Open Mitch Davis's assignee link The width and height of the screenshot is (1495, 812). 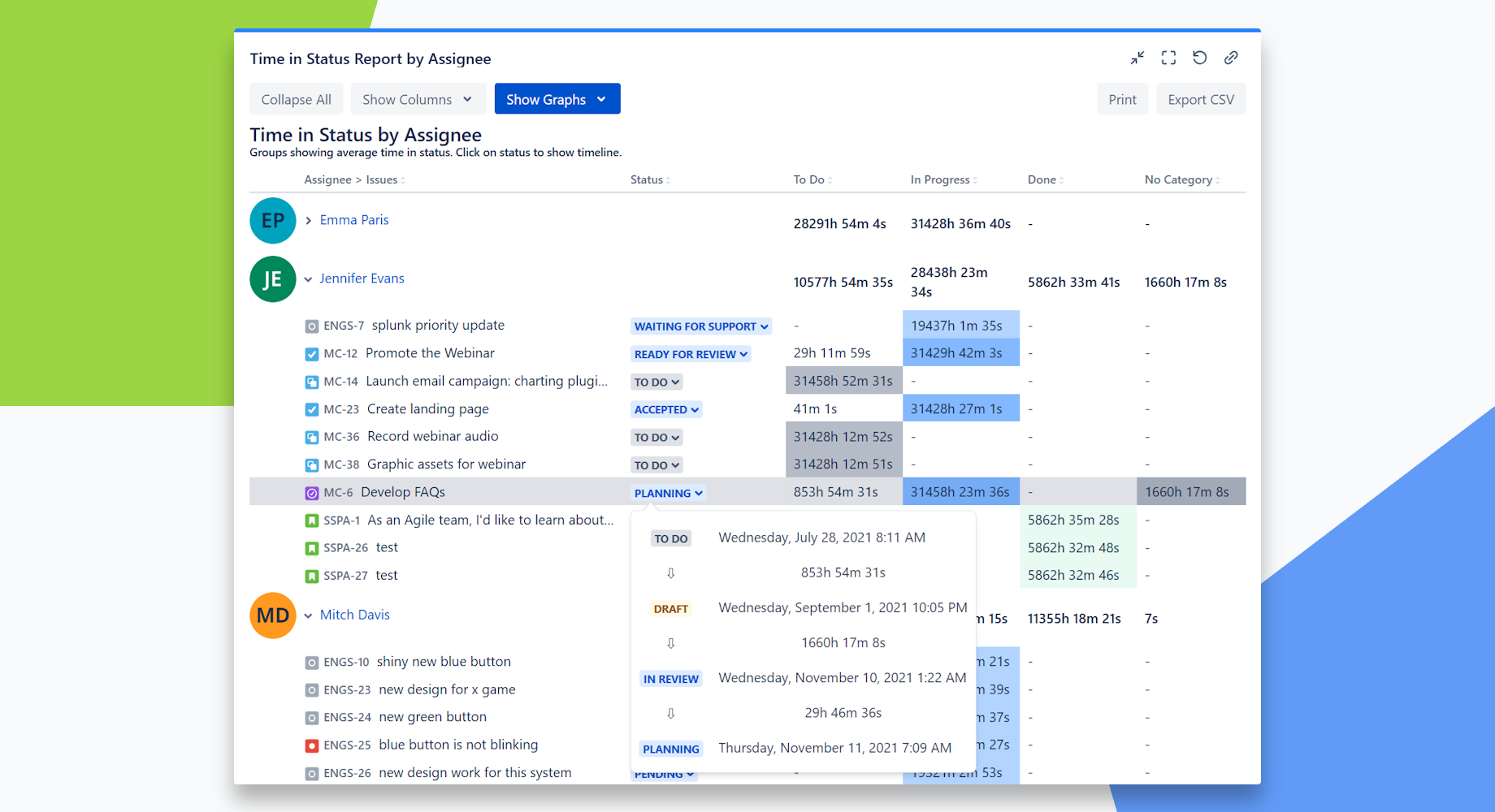[354, 615]
